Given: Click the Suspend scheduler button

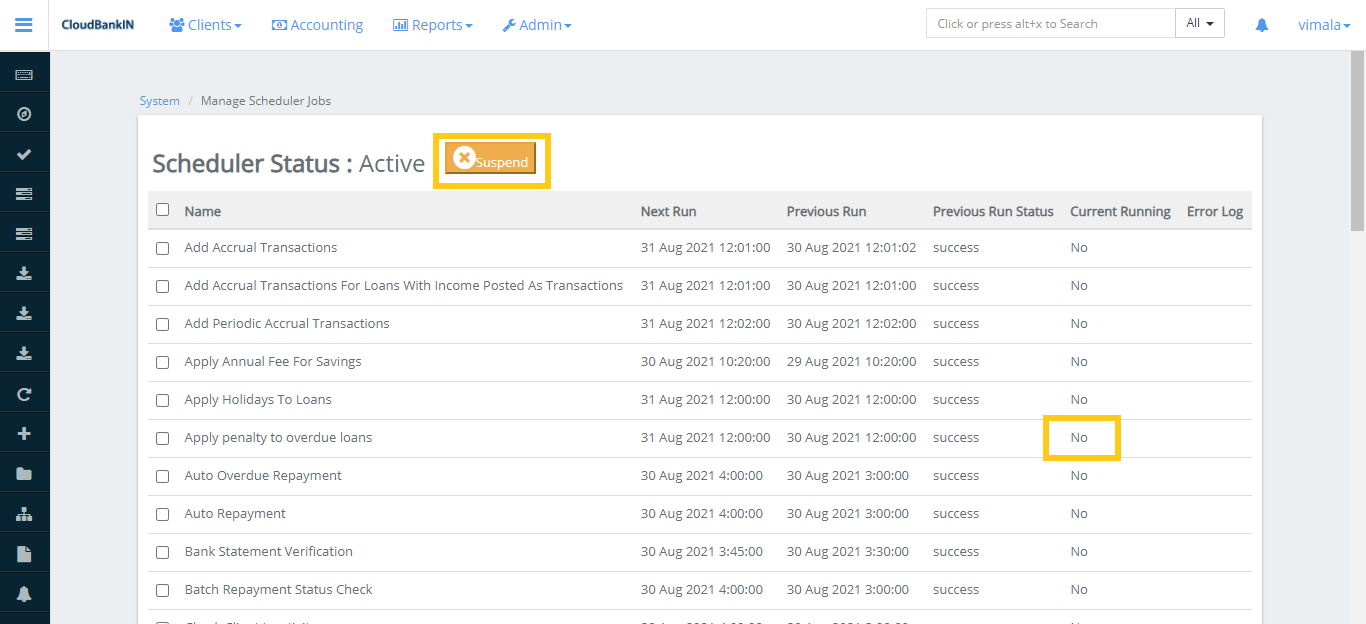Looking at the screenshot, I should click(x=491, y=158).
